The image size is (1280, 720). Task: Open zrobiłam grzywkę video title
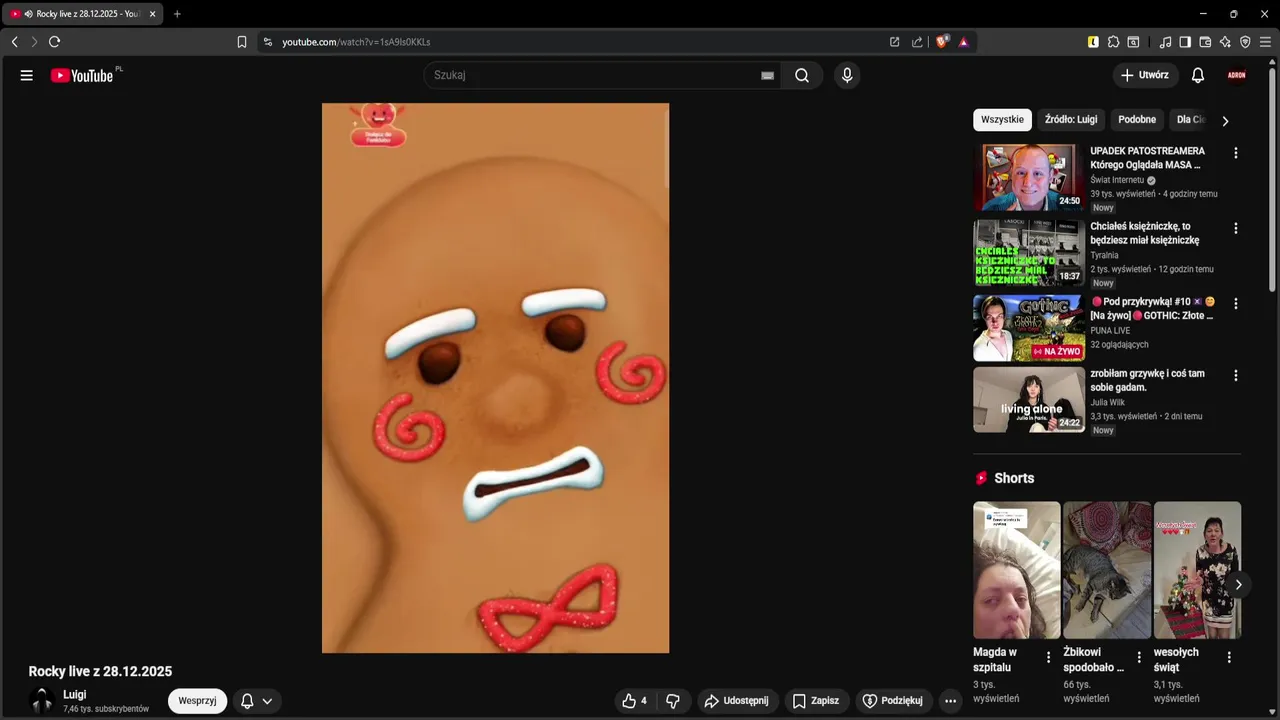pos(1147,380)
